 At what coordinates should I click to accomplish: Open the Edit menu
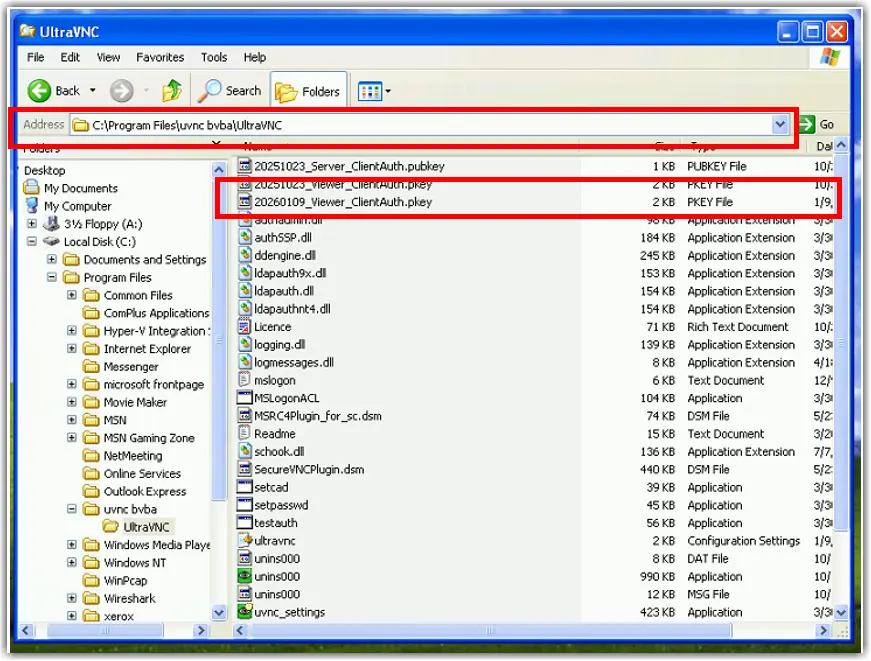pos(70,57)
